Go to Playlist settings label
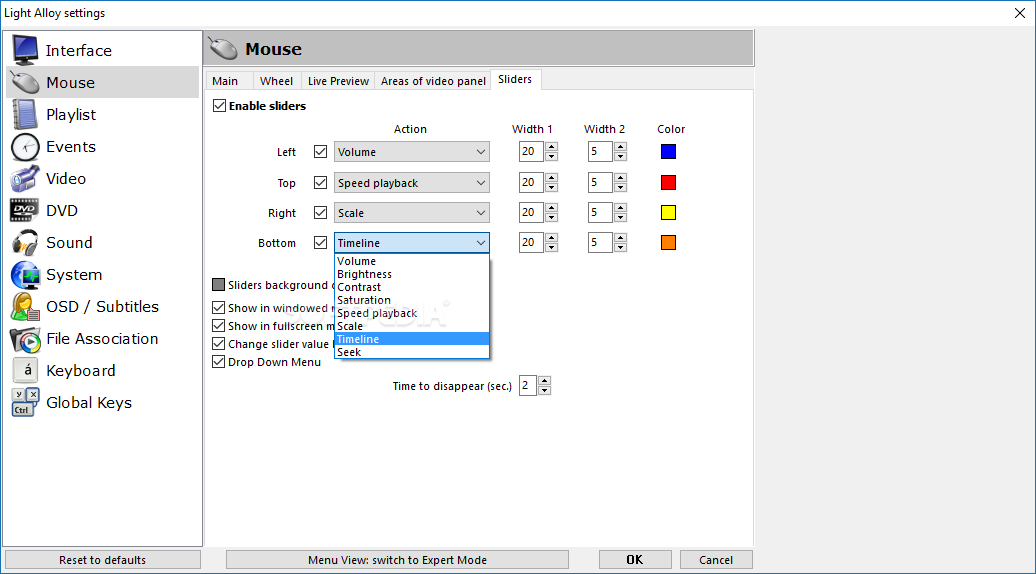Screen dimensions: 1036x574 [x=71, y=115]
